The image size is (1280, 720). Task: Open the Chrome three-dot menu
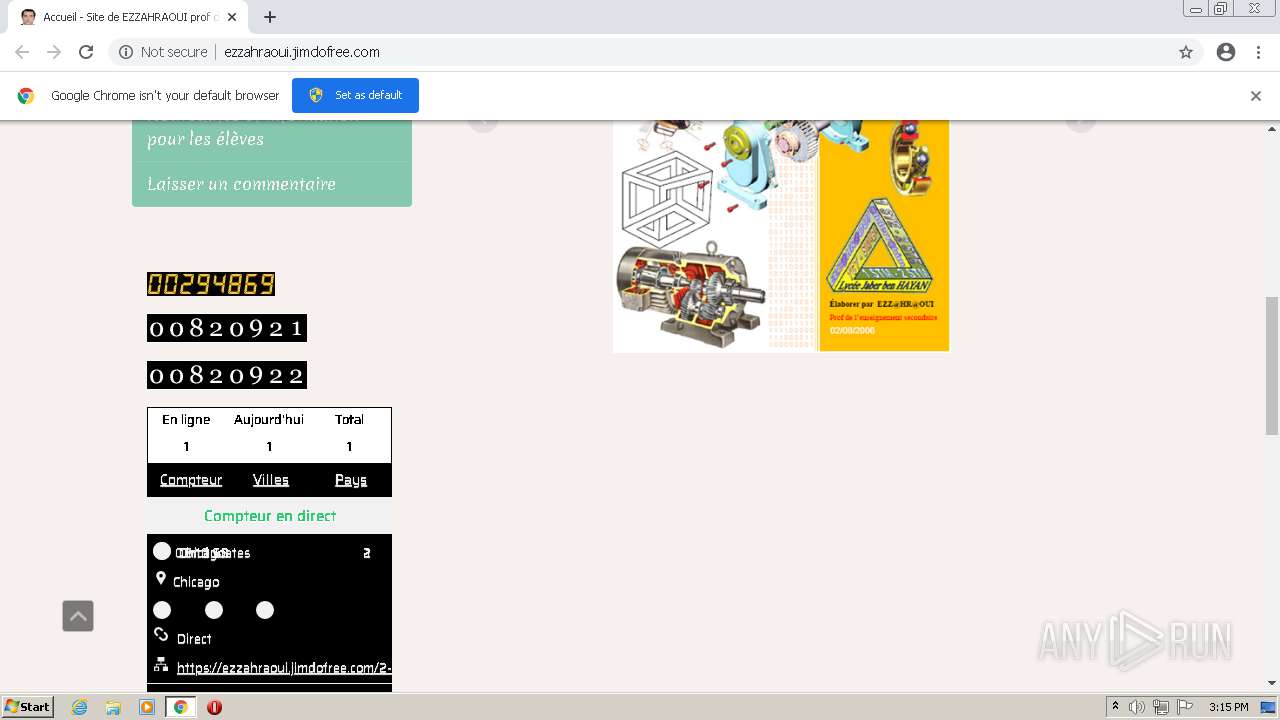tap(1259, 52)
